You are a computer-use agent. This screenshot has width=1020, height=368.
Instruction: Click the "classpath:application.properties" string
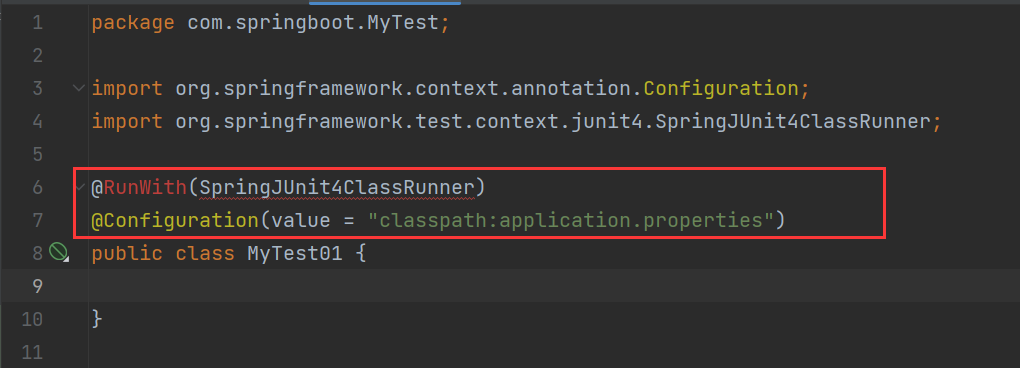click(570, 220)
